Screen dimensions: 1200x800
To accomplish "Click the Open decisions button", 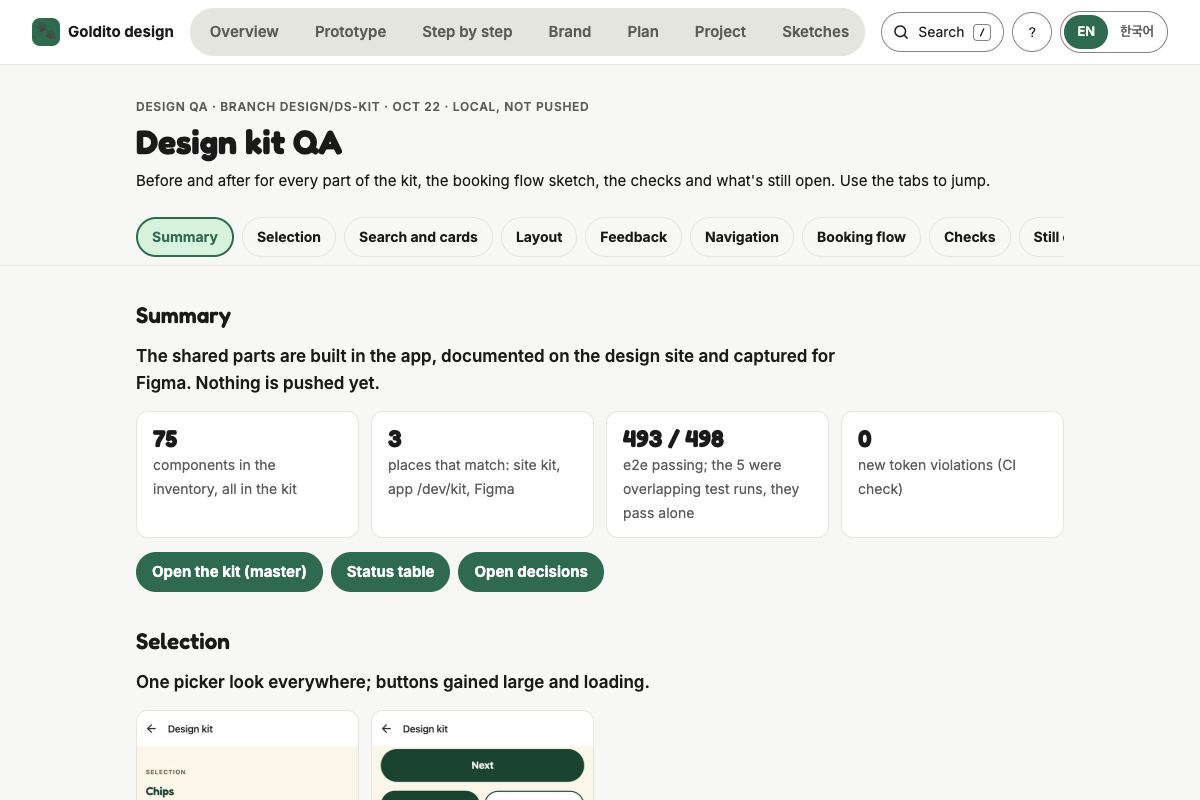I will click(x=531, y=572).
